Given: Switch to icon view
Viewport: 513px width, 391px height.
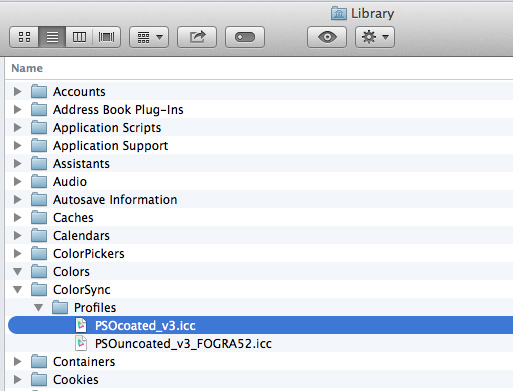Looking at the screenshot, I should tap(24, 37).
